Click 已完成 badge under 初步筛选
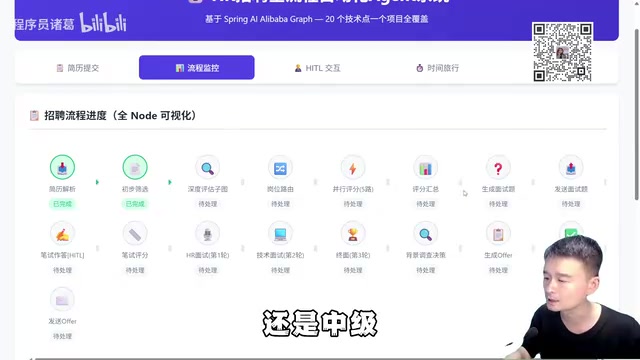 click(x=135, y=204)
